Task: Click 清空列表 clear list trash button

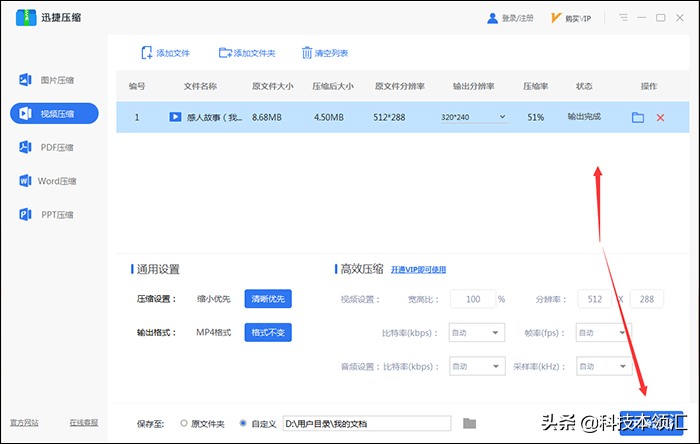Action: [325, 53]
